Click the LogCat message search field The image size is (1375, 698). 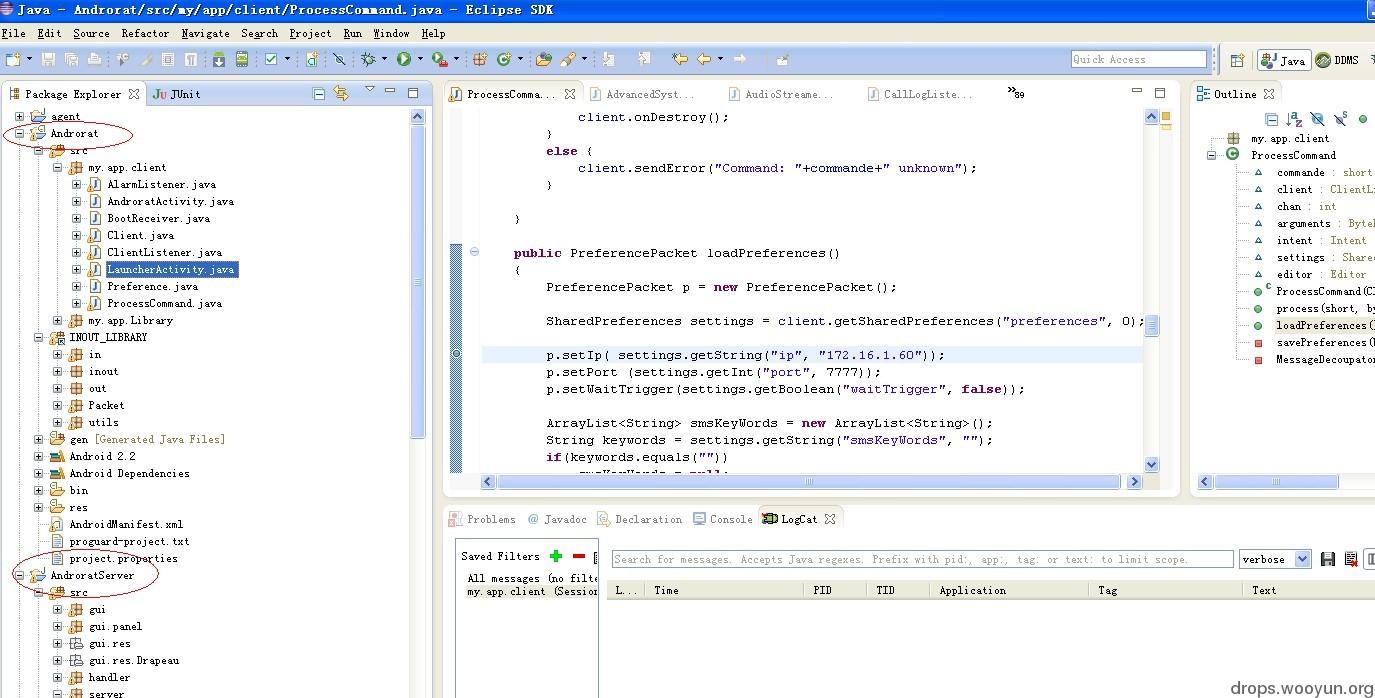920,559
